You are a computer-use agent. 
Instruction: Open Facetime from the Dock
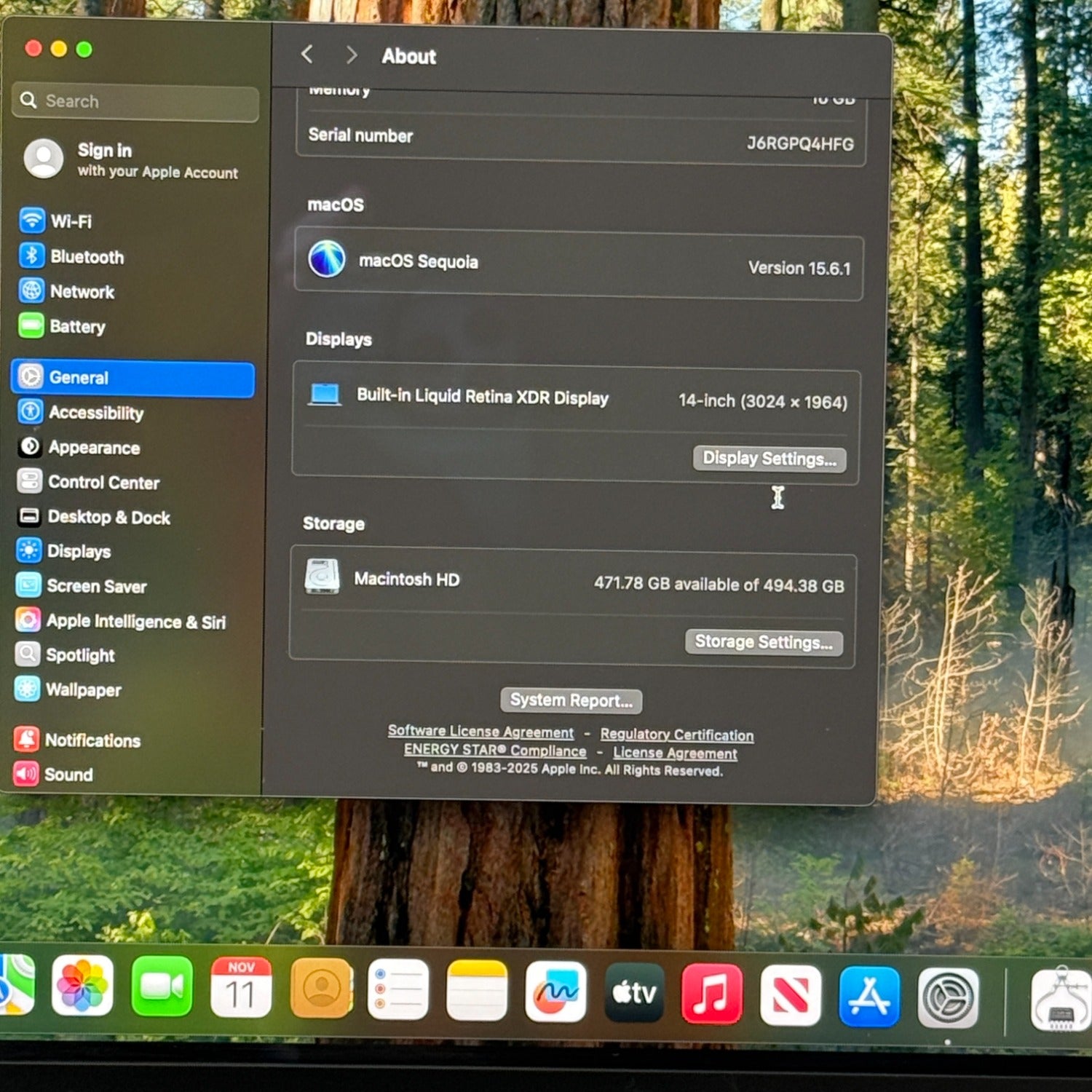click(x=162, y=987)
